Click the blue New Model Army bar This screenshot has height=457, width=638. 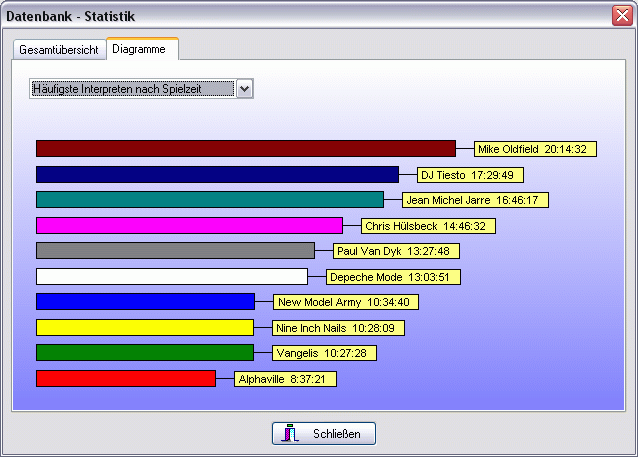(x=145, y=302)
